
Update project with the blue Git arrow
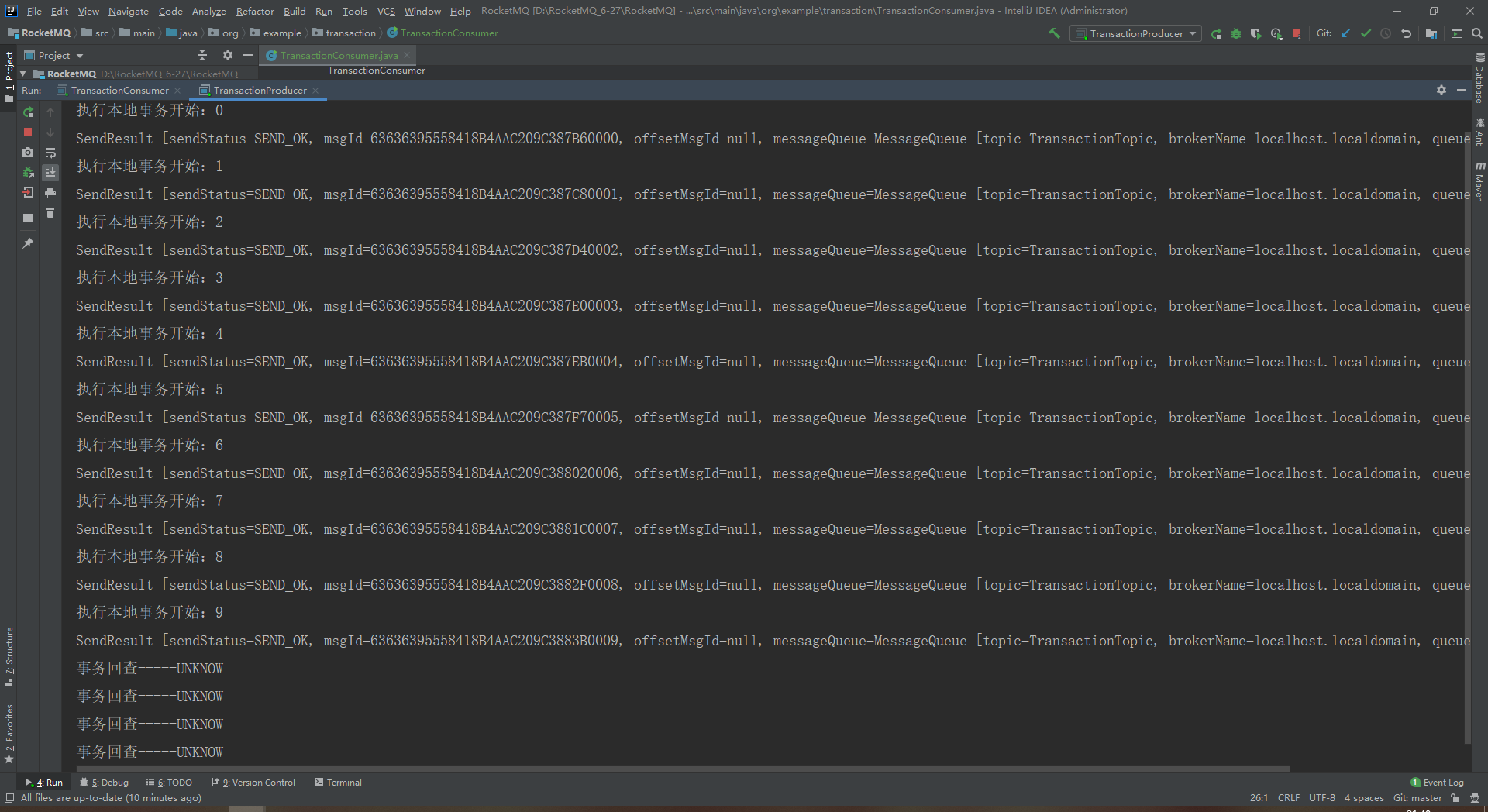1345,33
